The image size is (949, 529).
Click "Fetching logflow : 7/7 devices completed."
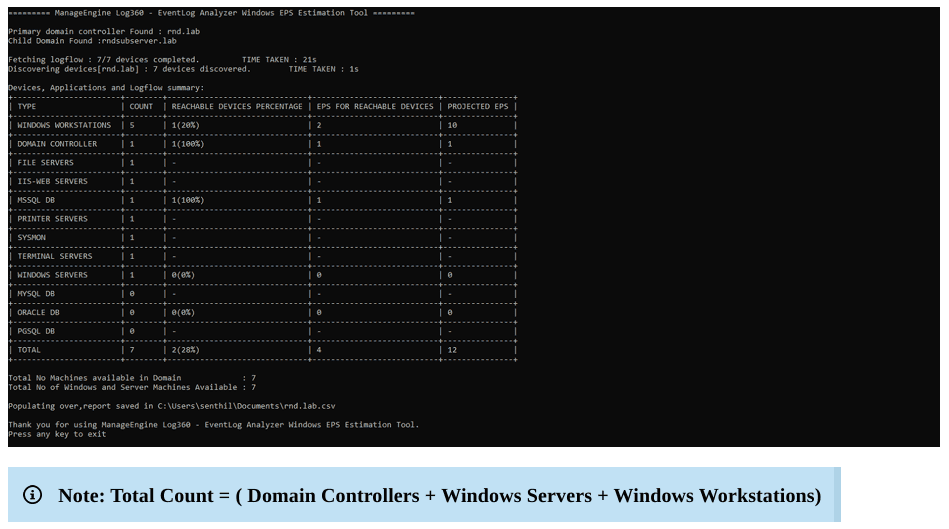click(103, 60)
